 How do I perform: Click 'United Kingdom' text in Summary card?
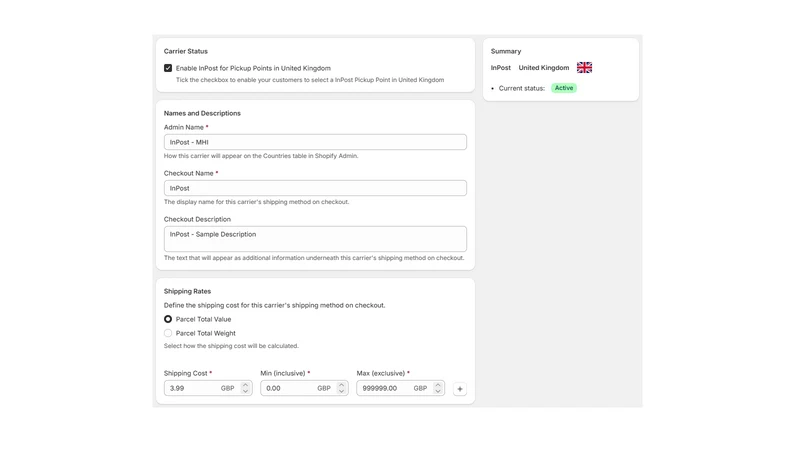(x=544, y=67)
